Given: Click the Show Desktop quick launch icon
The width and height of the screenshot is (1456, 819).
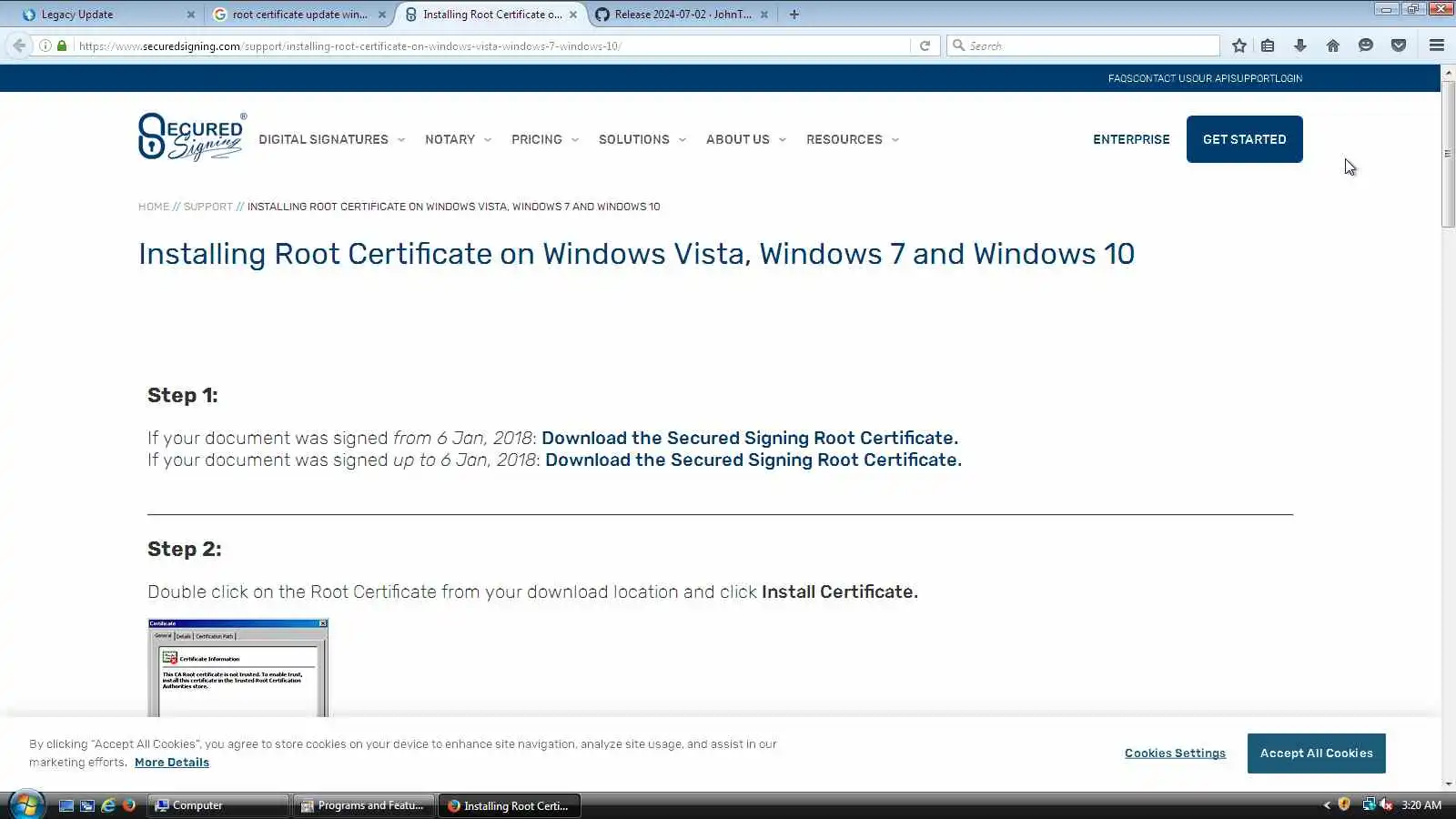Looking at the screenshot, I should coord(66,805).
